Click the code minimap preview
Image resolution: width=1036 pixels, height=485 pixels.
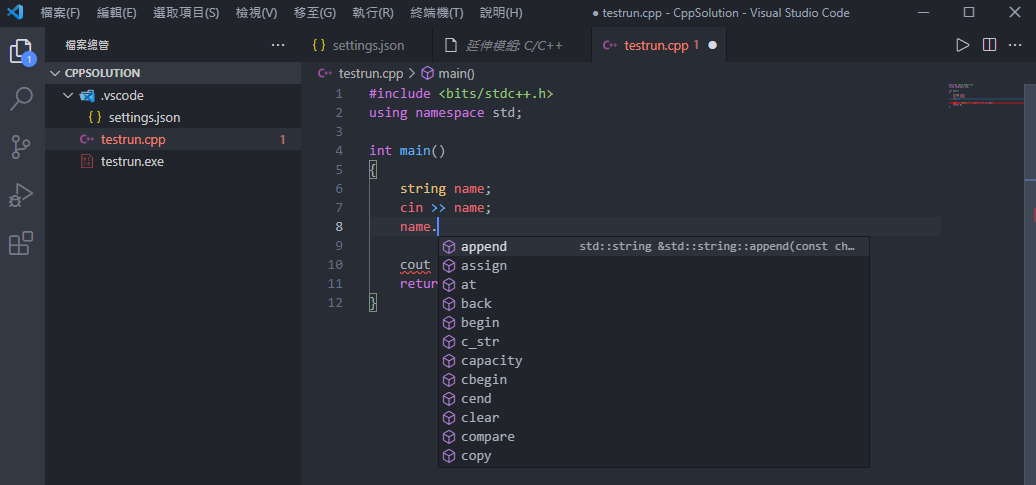(x=985, y=95)
